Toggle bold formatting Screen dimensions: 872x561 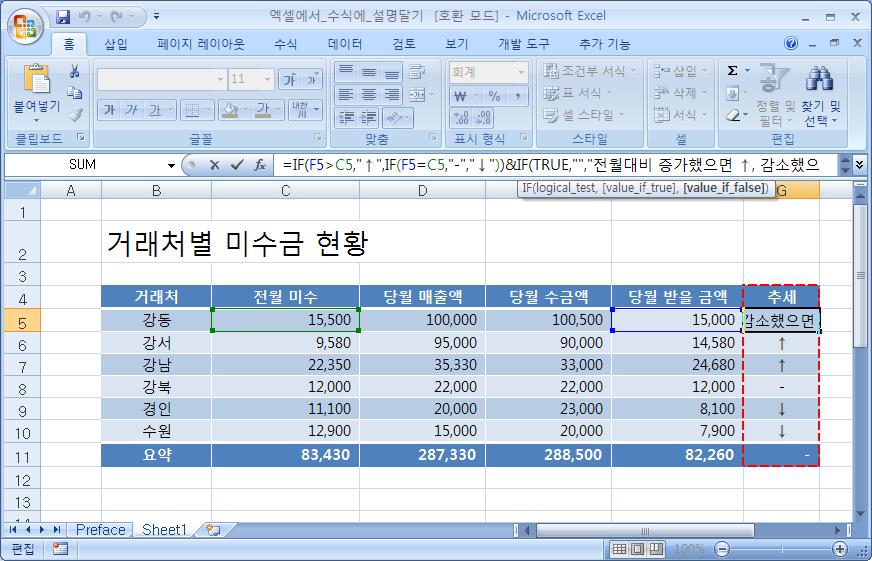(x=110, y=110)
